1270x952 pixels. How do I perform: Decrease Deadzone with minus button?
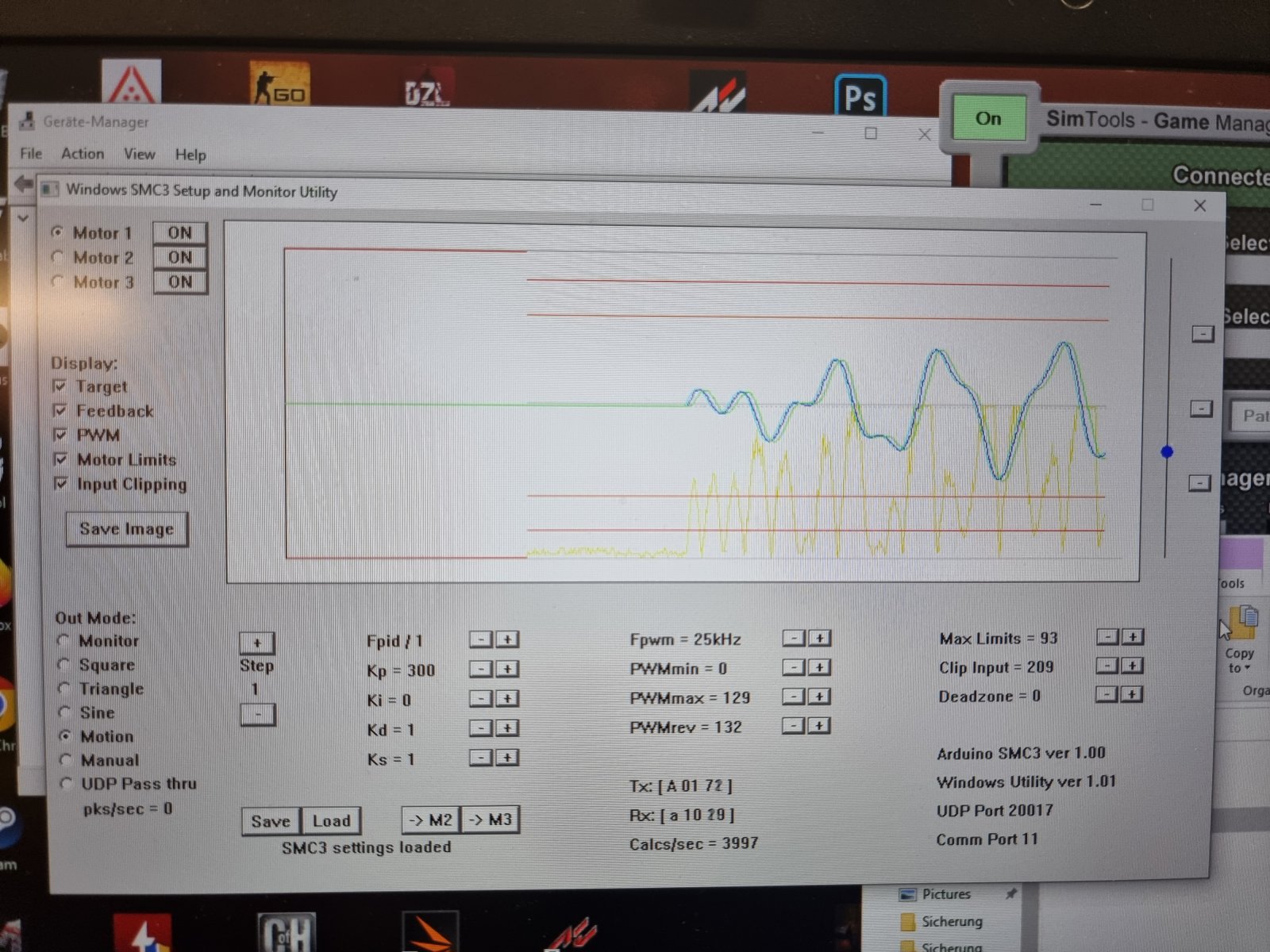(x=1106, y=694)
